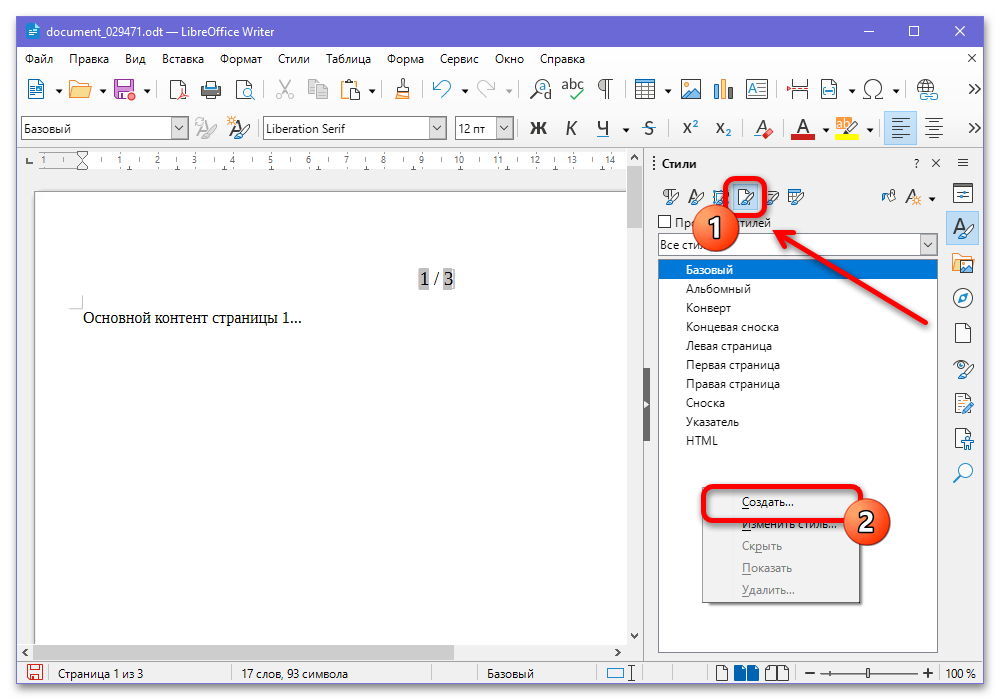Toggle the style preview checkbox in Стили panel
This screenshot has height=700, width=1000.
[x=665, y=222]
